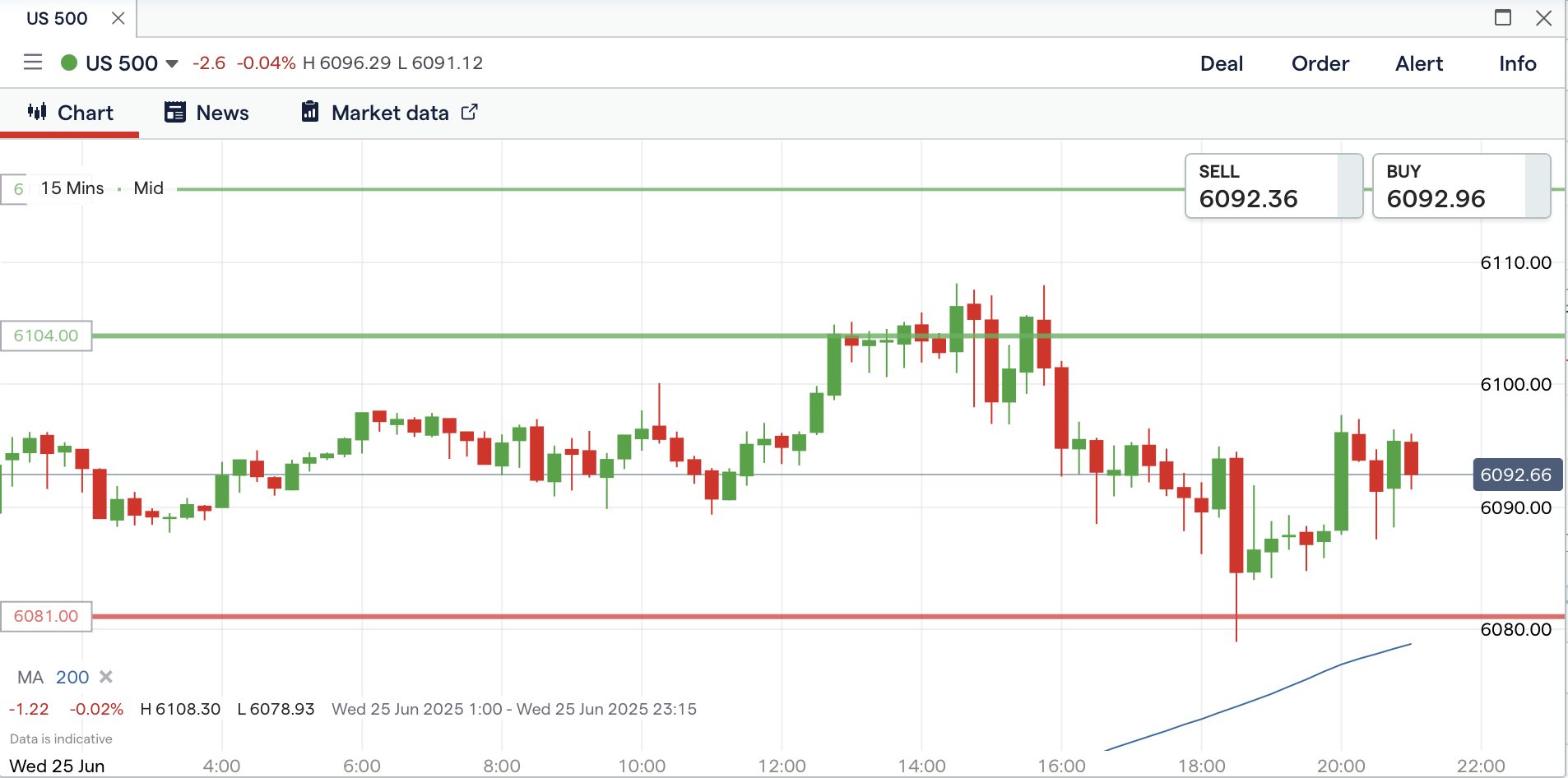The height and width of the screenshot is (778, 1568).
Task: Open the MA 200 period setting
Action: pyautogui.click(x=72, y=677)
